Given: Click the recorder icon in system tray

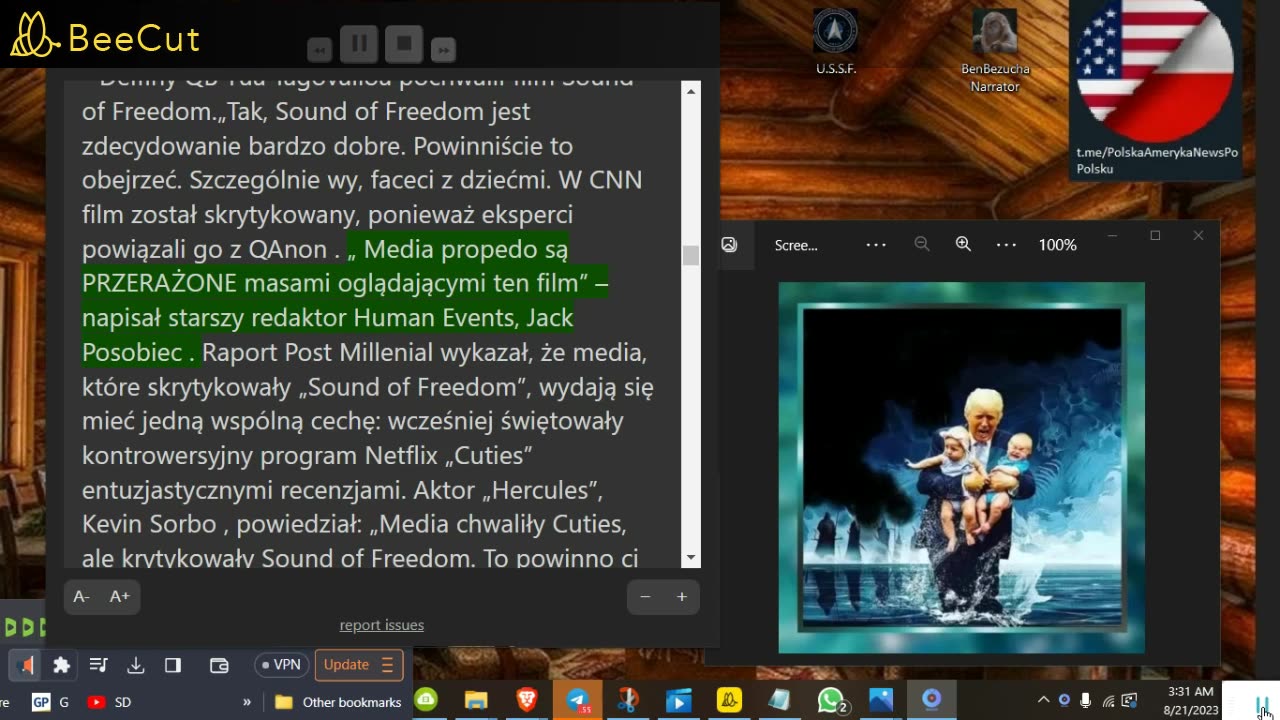Looking at the screenshot, I should [x=1064, y=700].
